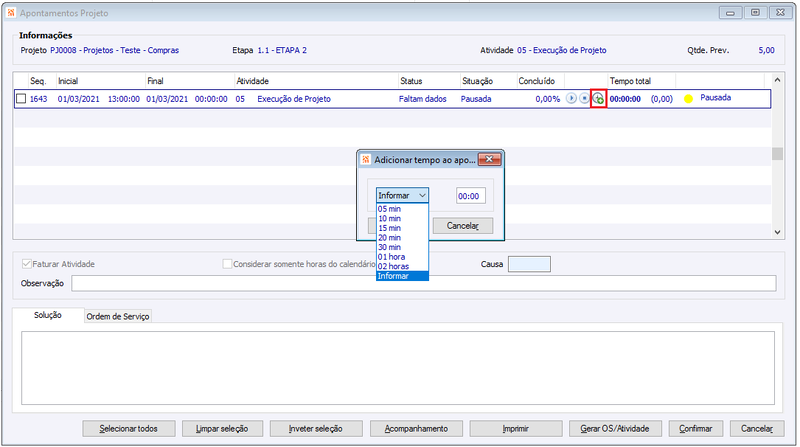Click the Tempo total column header

(x=642, y=81)
